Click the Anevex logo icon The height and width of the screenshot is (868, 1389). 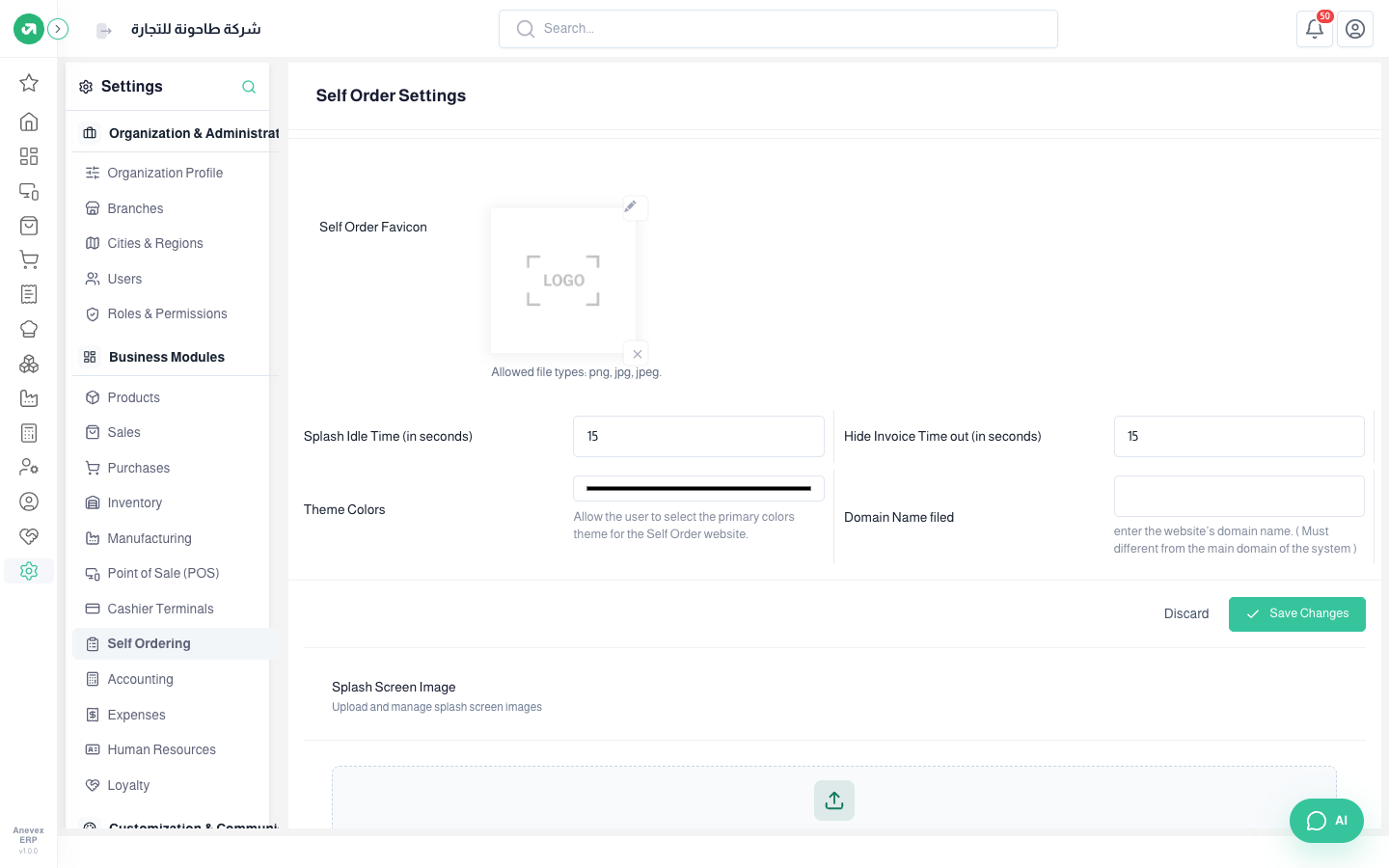pyautogui.click(x=29, y=29)
